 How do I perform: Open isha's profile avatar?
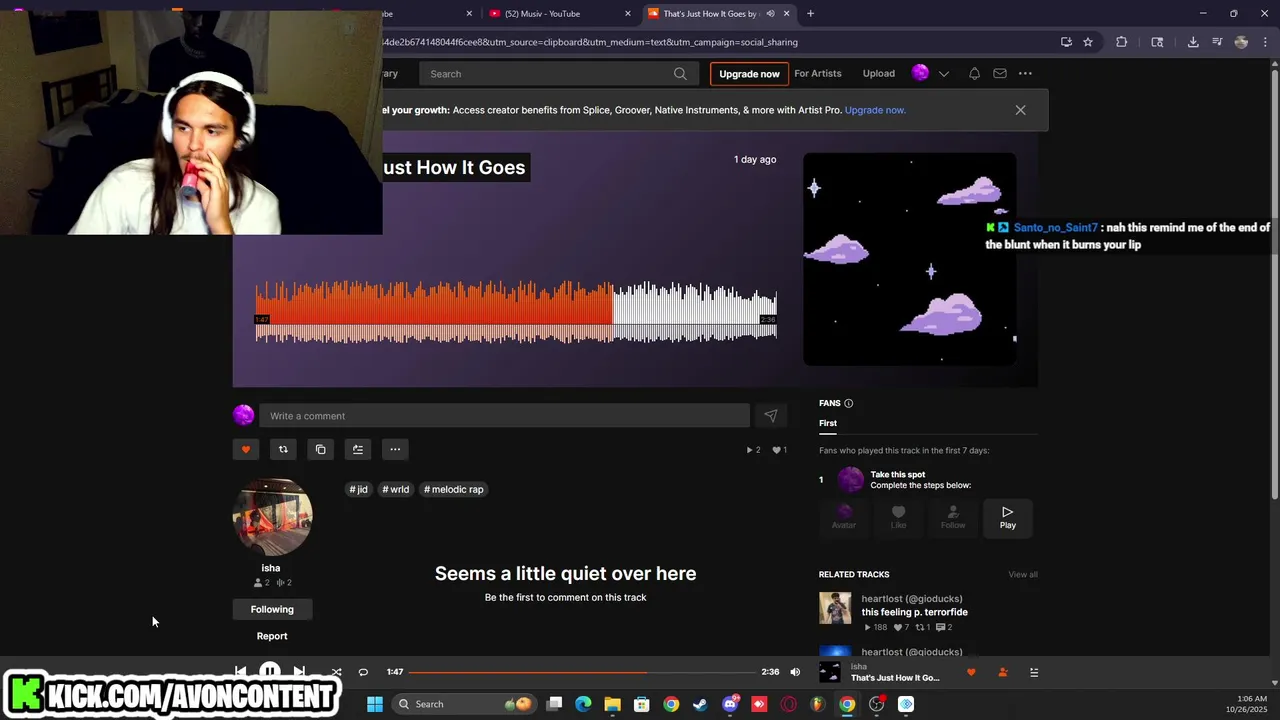coord(272,517)
